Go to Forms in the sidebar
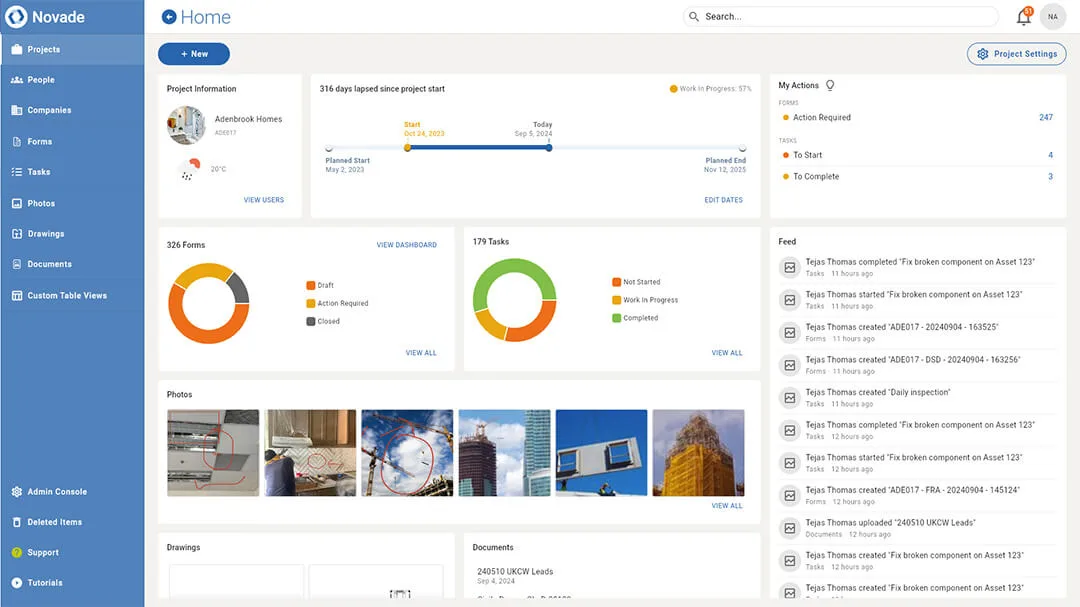The height and width of the screenshot is (607, 1080). click(x=39, y=142)
